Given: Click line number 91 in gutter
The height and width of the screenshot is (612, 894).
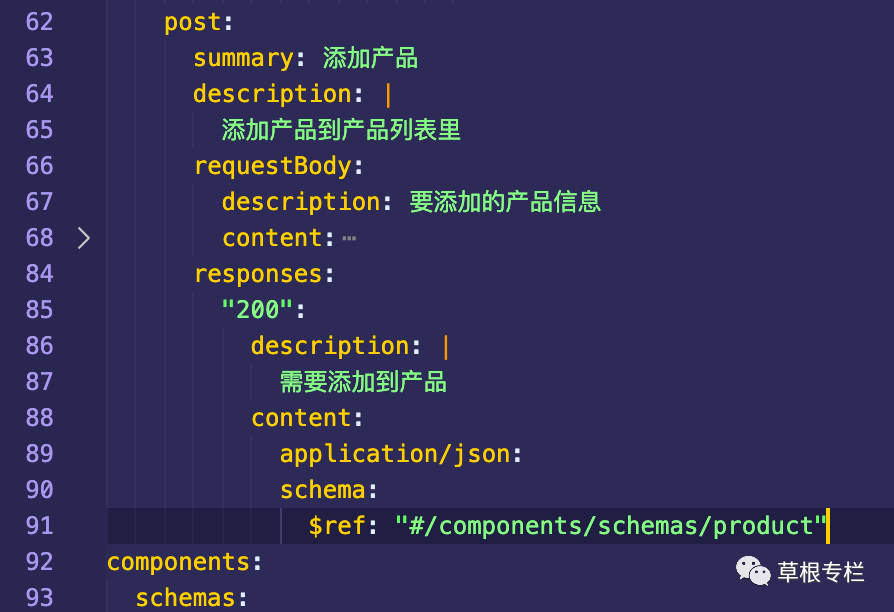Looking at the screenshot, I should click(40, 526).
